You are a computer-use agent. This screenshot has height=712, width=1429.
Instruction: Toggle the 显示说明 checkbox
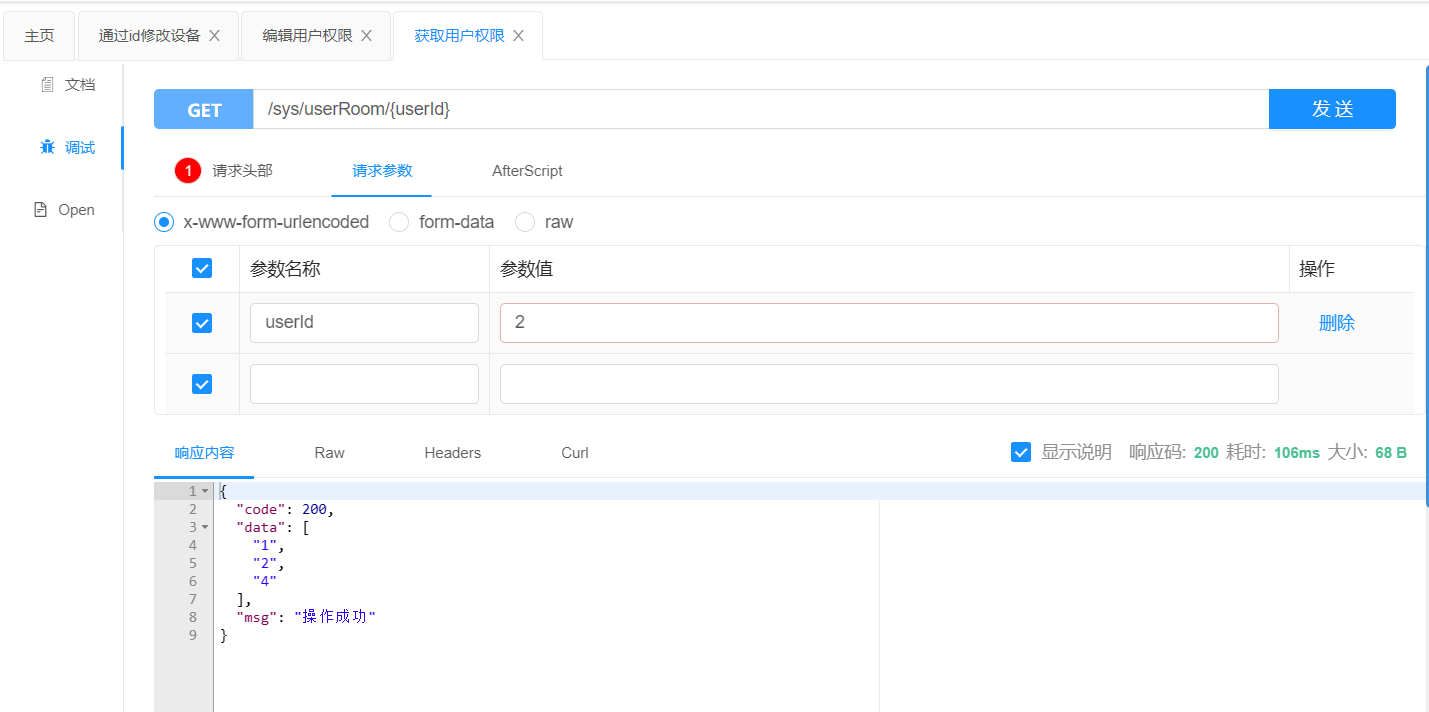pos(1021,451)
